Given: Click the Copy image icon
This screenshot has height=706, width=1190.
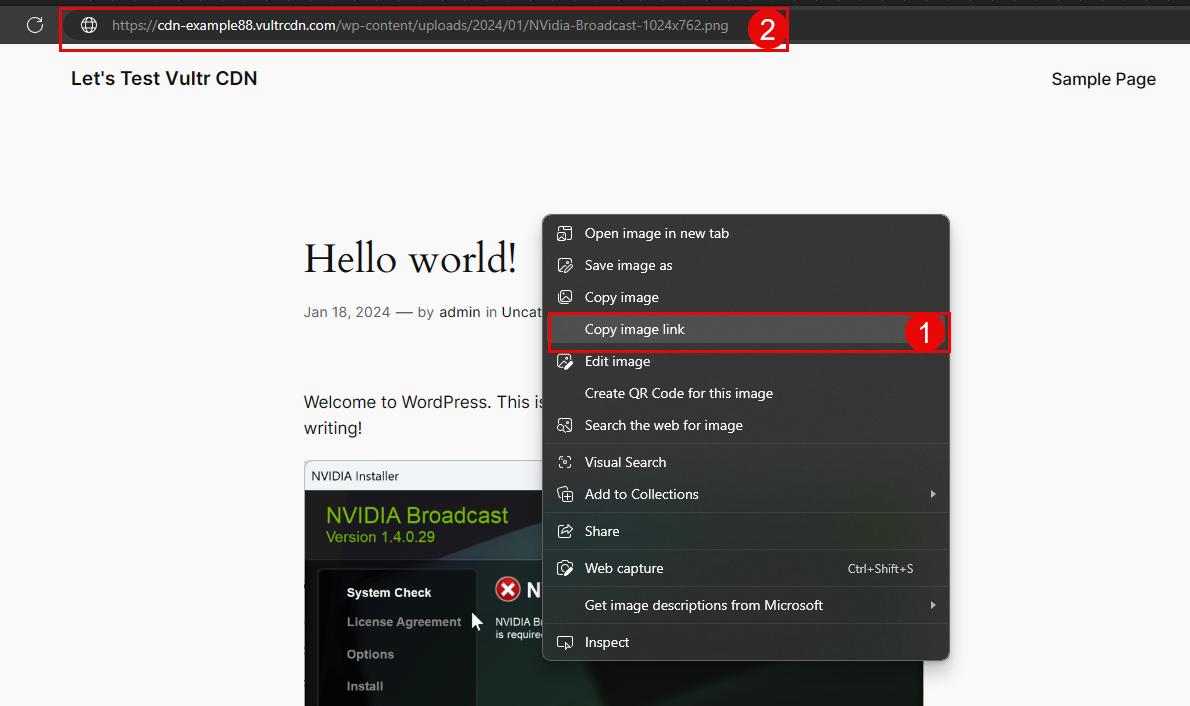Looking at the screenshot, I should [565, 297].
